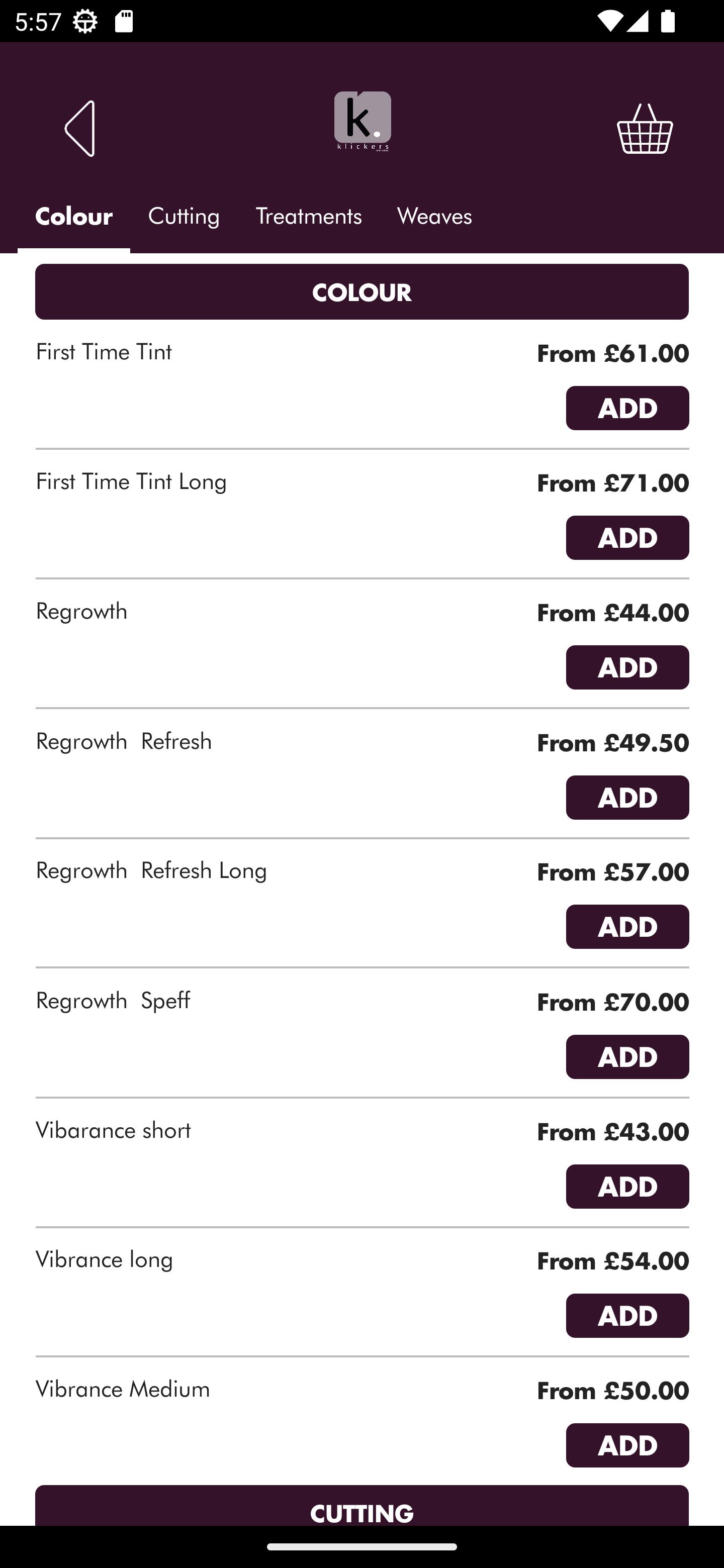Add Regrowth Speff service
Screen dimensions: 724x1568
point(627,1057)
